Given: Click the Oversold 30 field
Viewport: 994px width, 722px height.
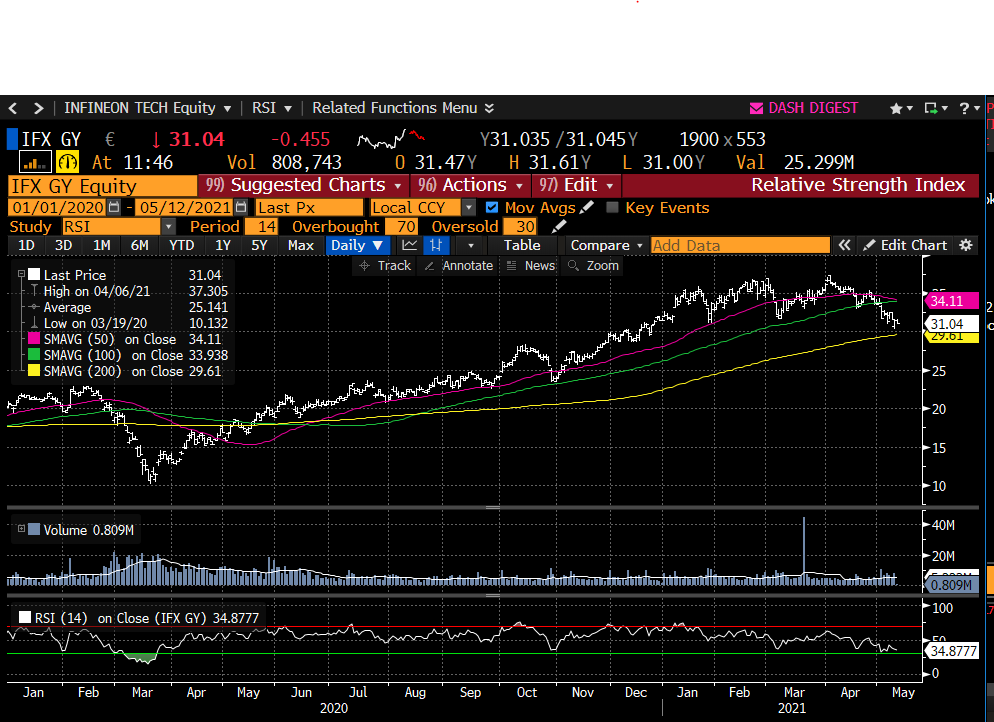Looking at the screenshot, I should coord(520,226).
